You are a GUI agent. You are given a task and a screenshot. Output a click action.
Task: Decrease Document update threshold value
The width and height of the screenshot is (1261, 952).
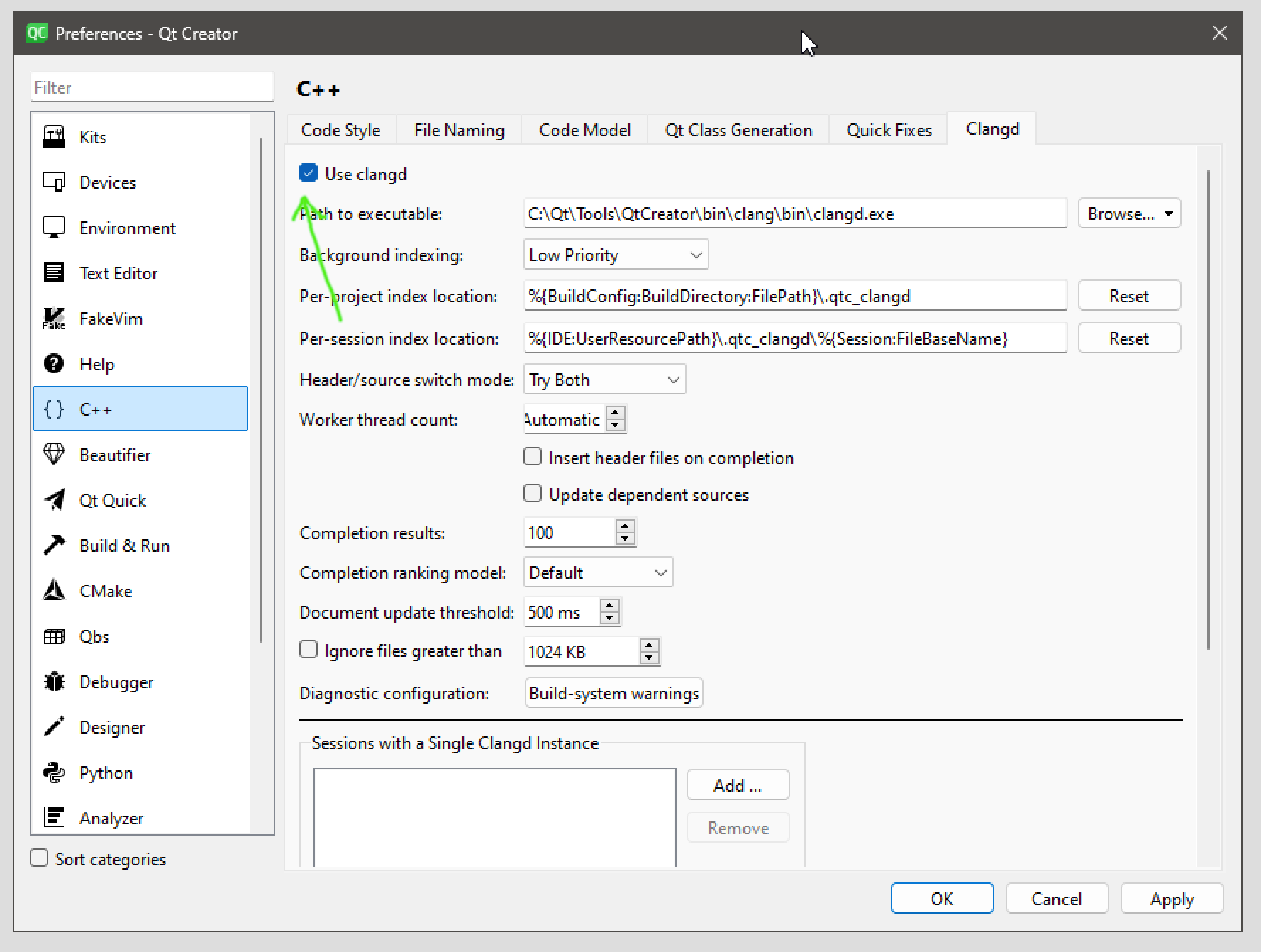(x=609, y=619)
